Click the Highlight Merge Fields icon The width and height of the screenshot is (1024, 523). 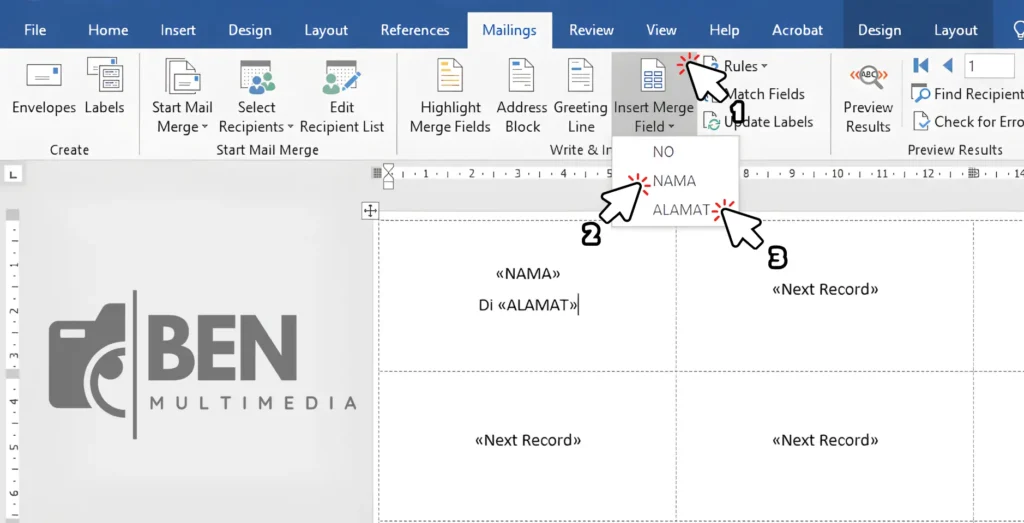(x=449, y=78)
